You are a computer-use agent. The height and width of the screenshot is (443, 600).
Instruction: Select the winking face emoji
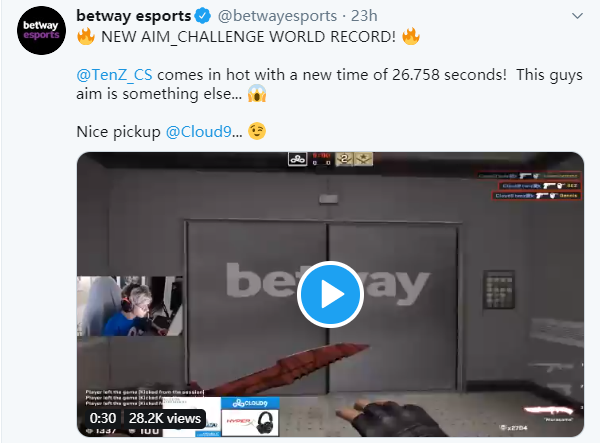(x=257, y=131)
